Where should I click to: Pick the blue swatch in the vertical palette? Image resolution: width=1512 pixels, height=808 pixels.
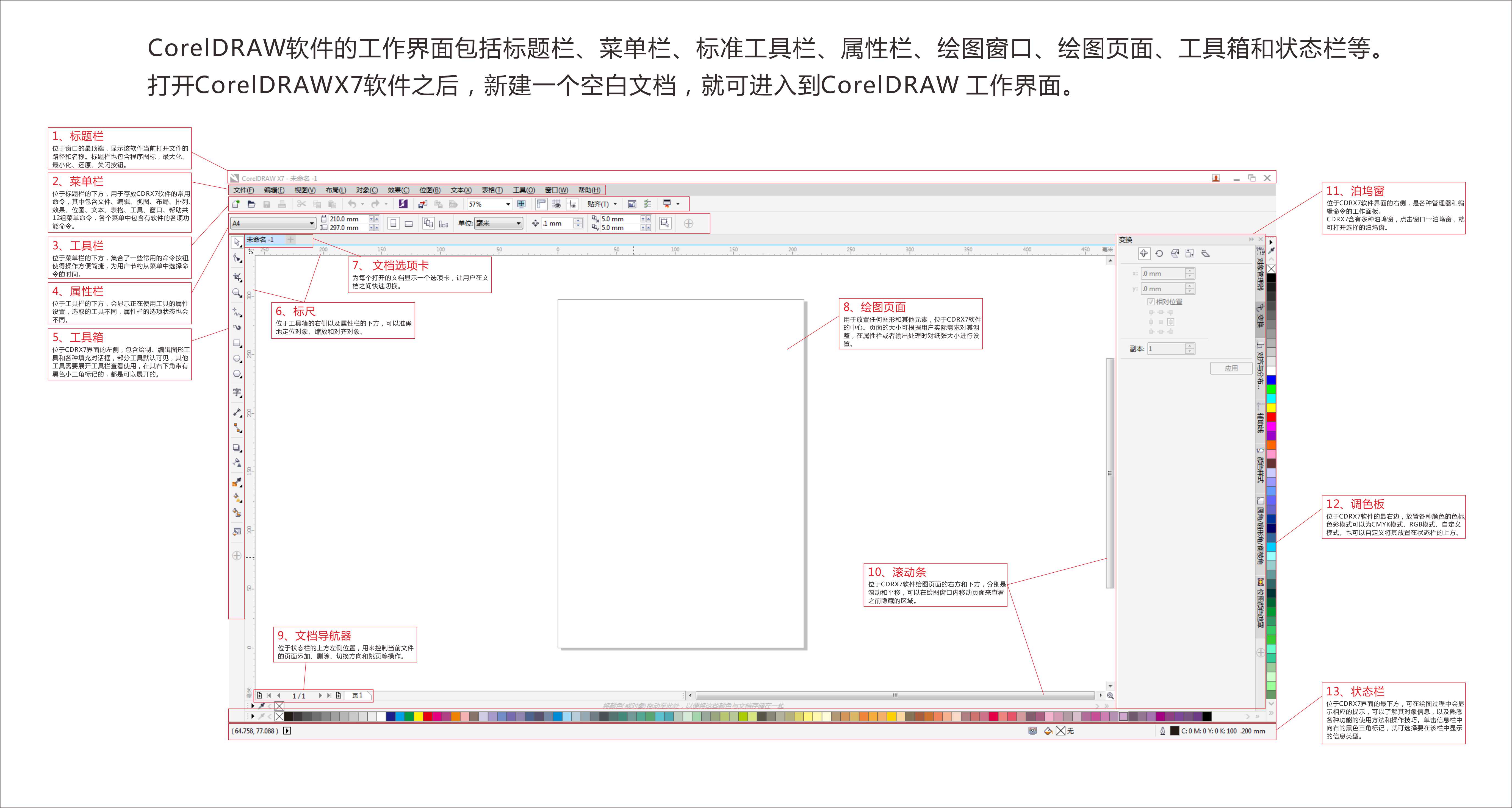[x=1271, y=380]
